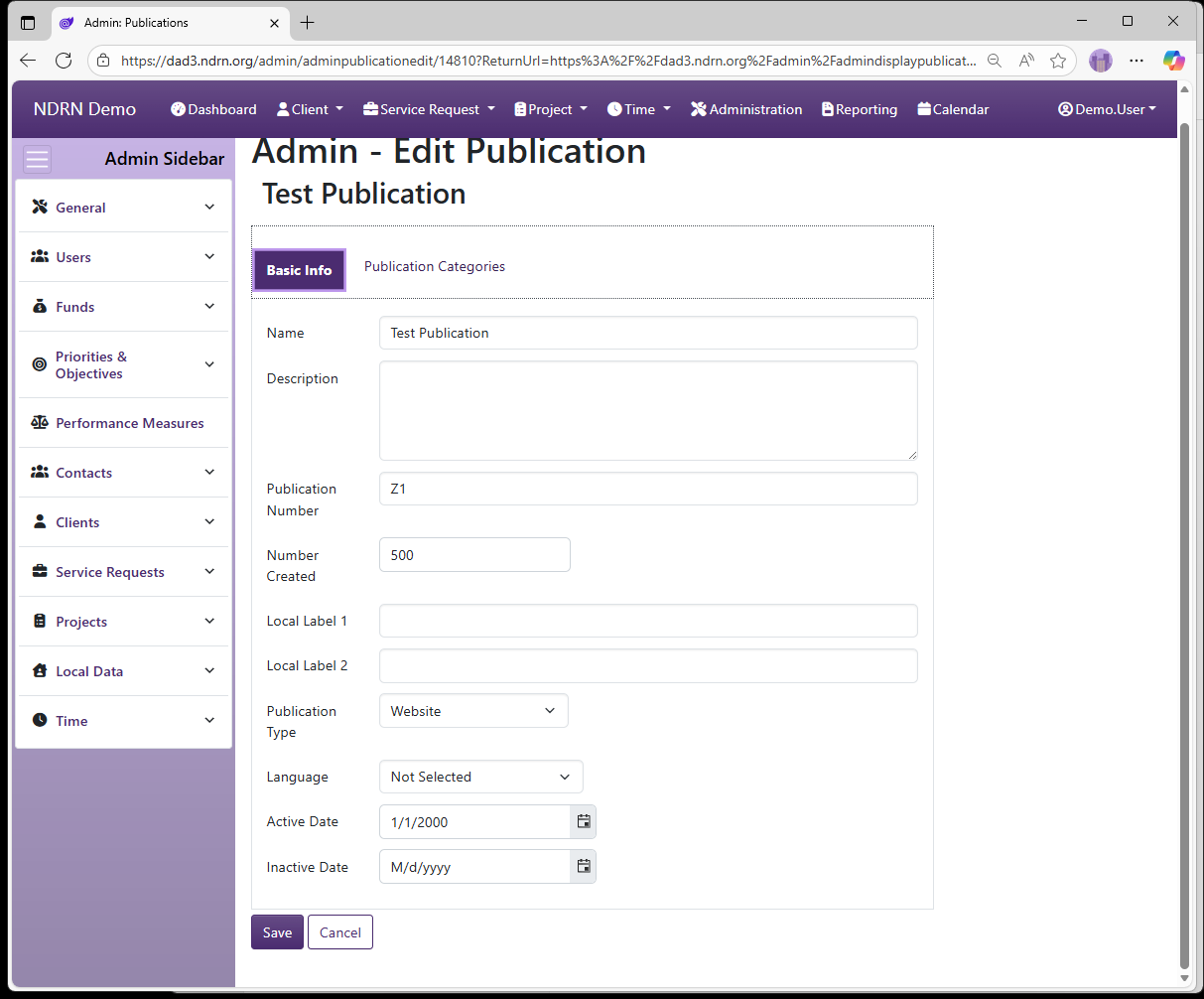Screen dimensions: 1204x999
Task: Open a new browser tab
Action: pos(308,23)
